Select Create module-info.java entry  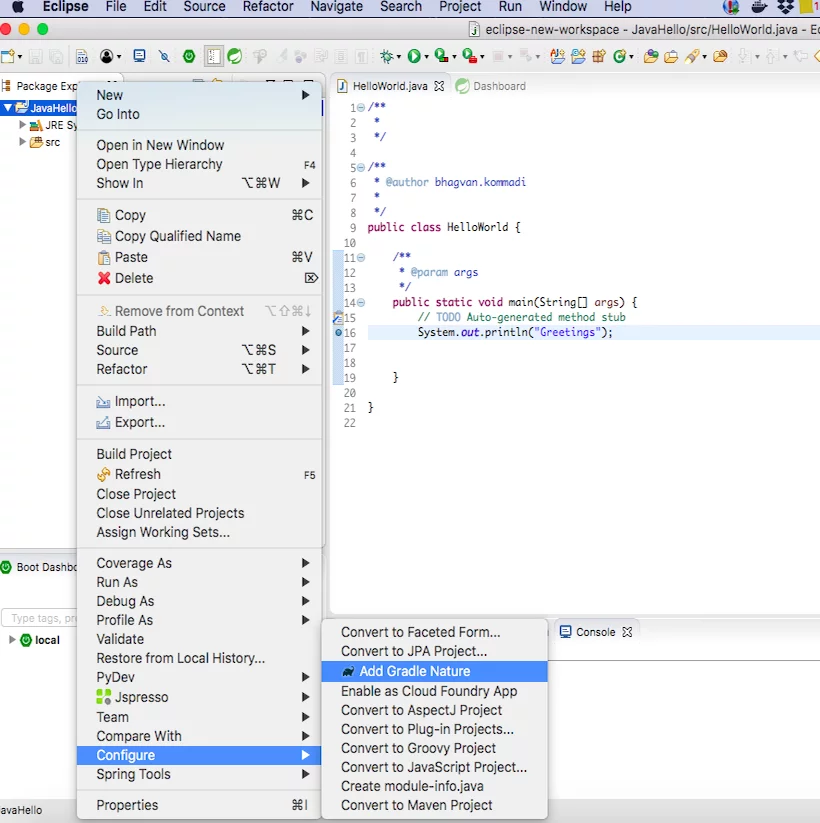[434, 786]
